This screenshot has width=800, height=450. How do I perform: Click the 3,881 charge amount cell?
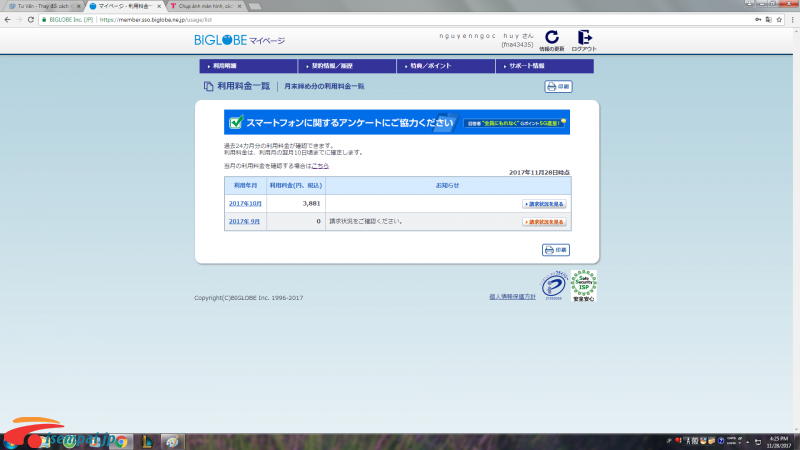296,204
